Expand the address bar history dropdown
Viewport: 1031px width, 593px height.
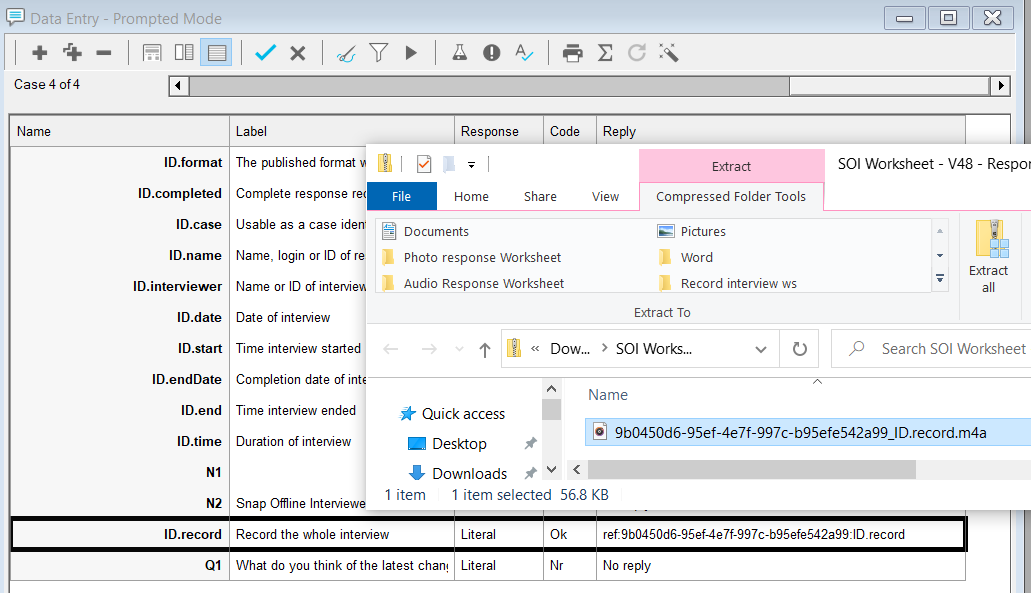pos(761,349)
